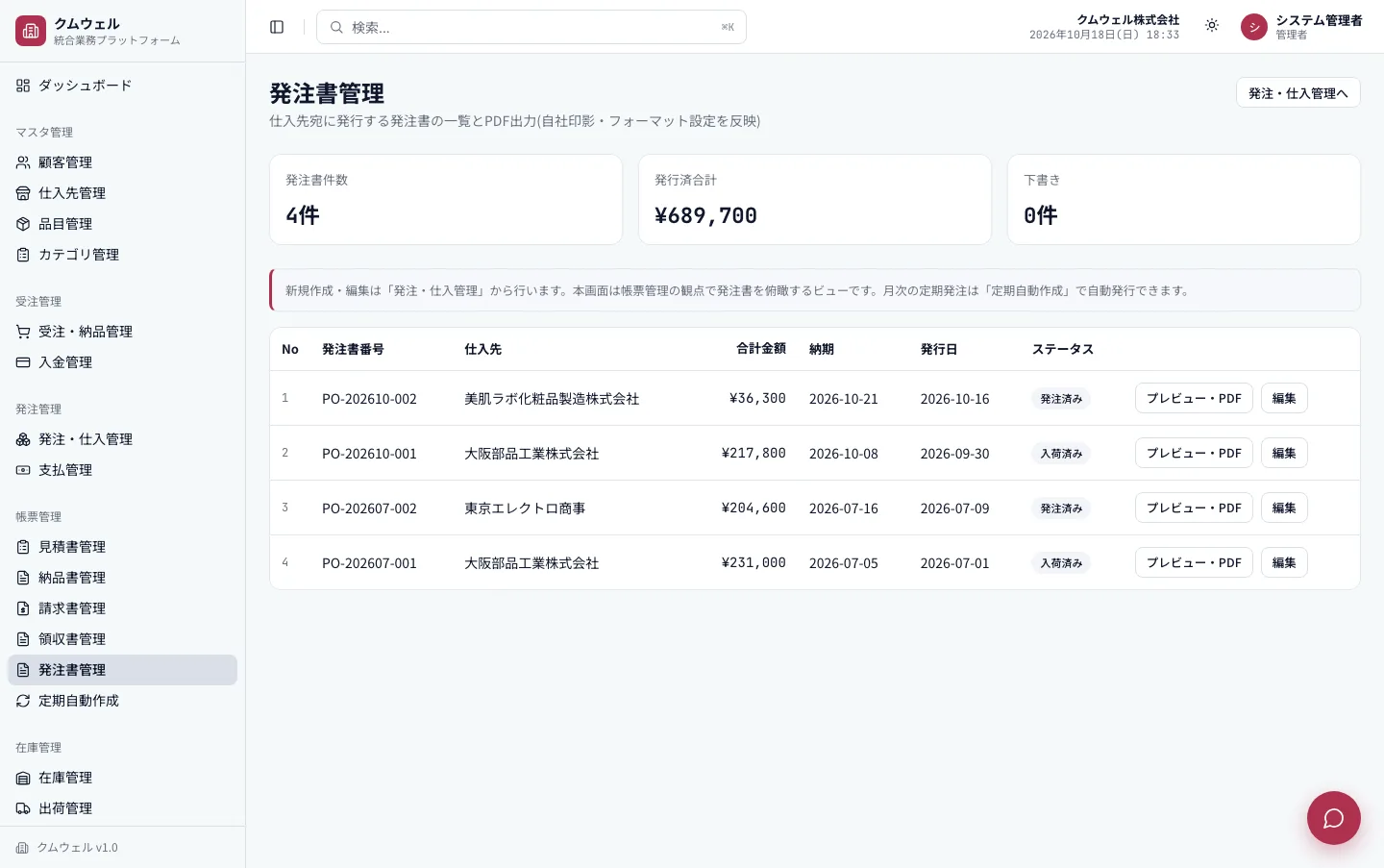Screen dimensions: 1384x868
Task: Focus the 検索 search field
Action: coord(531,27)
